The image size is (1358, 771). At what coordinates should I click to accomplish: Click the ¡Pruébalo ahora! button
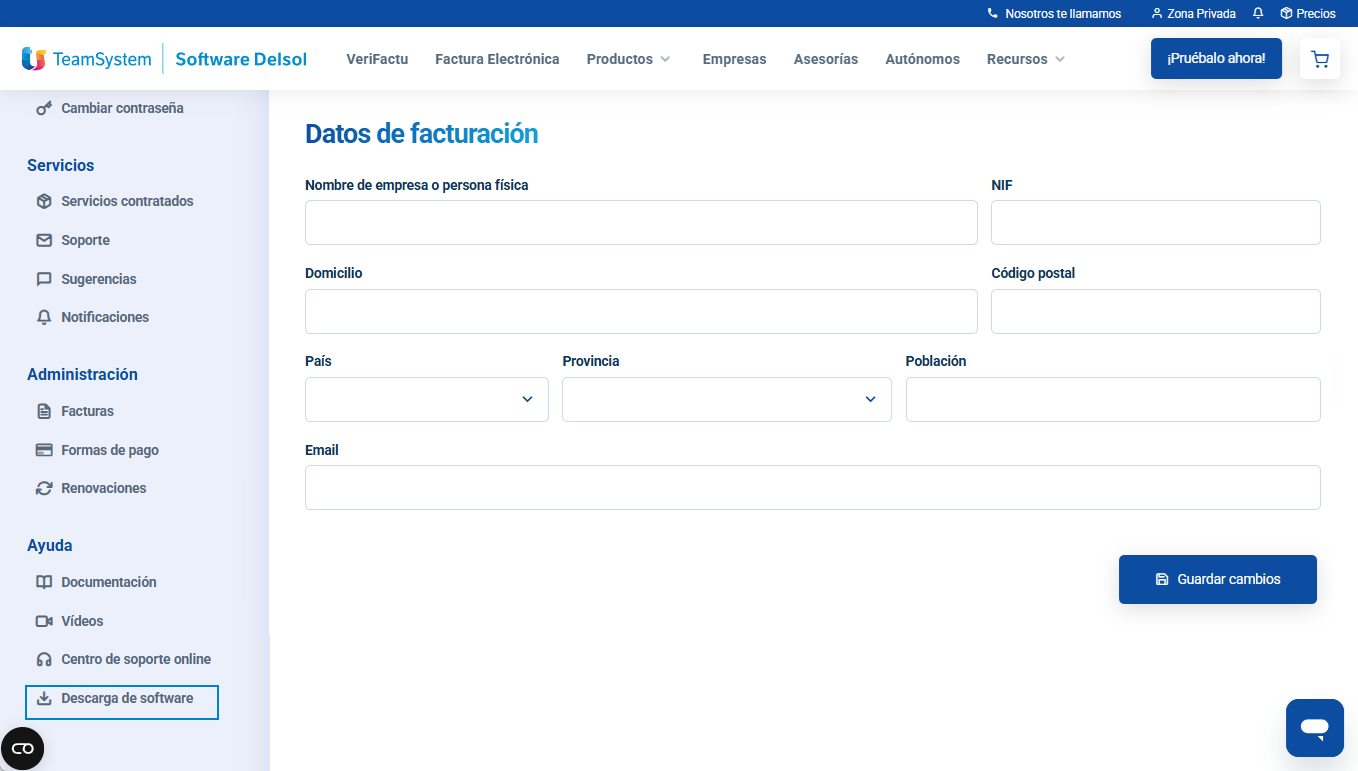coord(1216,58)
